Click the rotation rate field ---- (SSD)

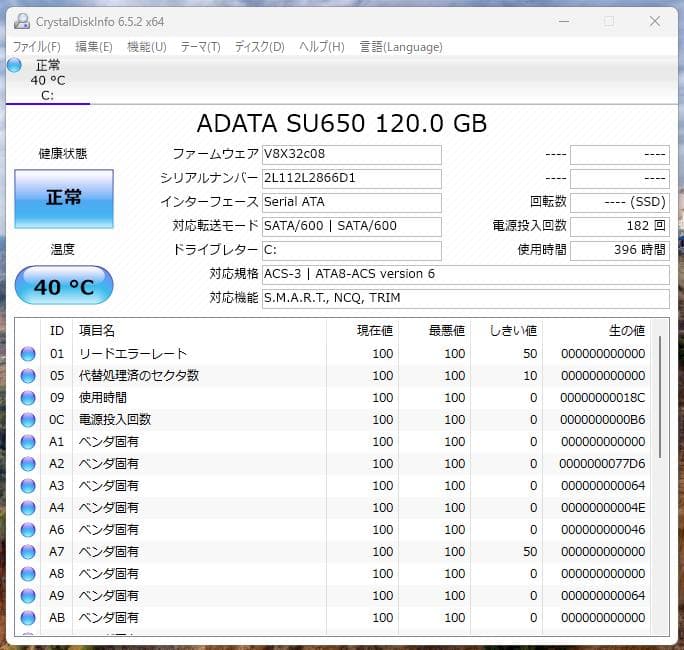(620, 203)
